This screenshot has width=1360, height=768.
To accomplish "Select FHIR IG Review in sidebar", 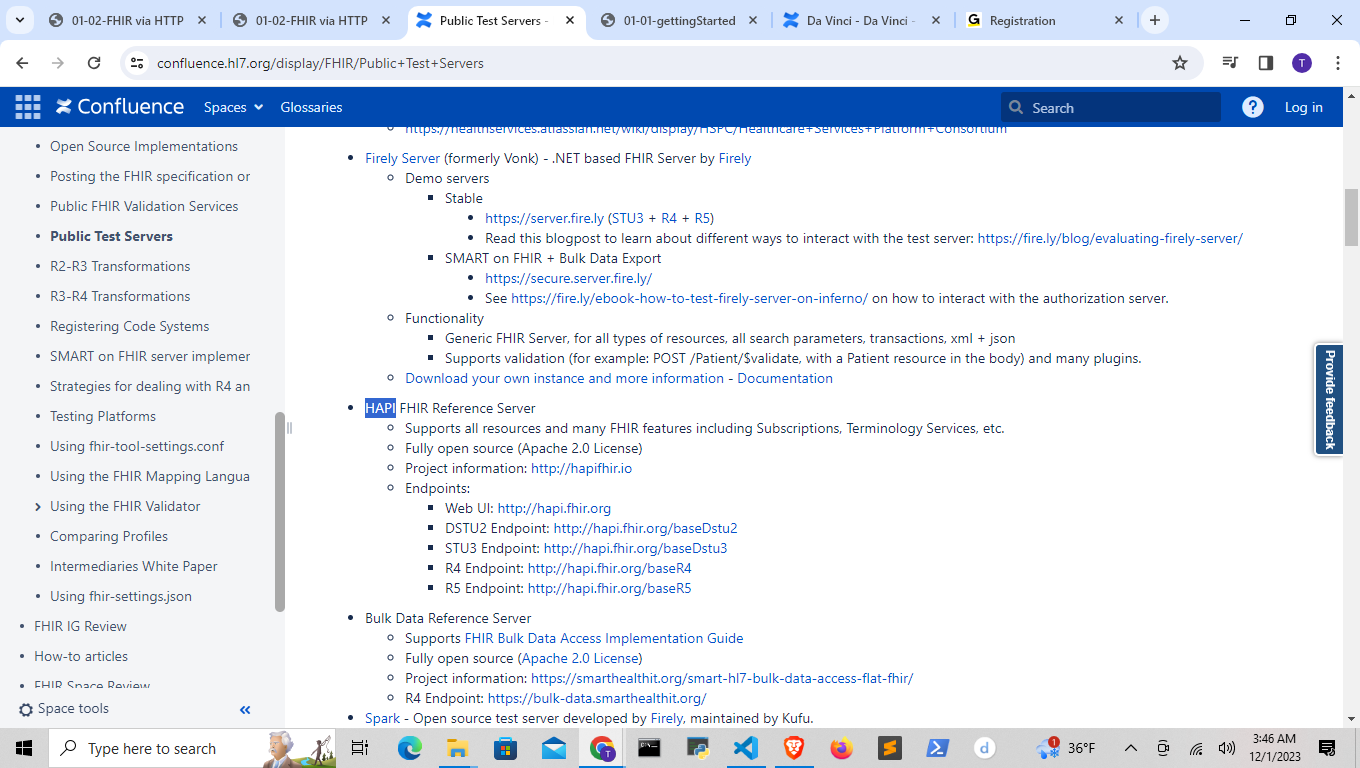I will 80,626.
